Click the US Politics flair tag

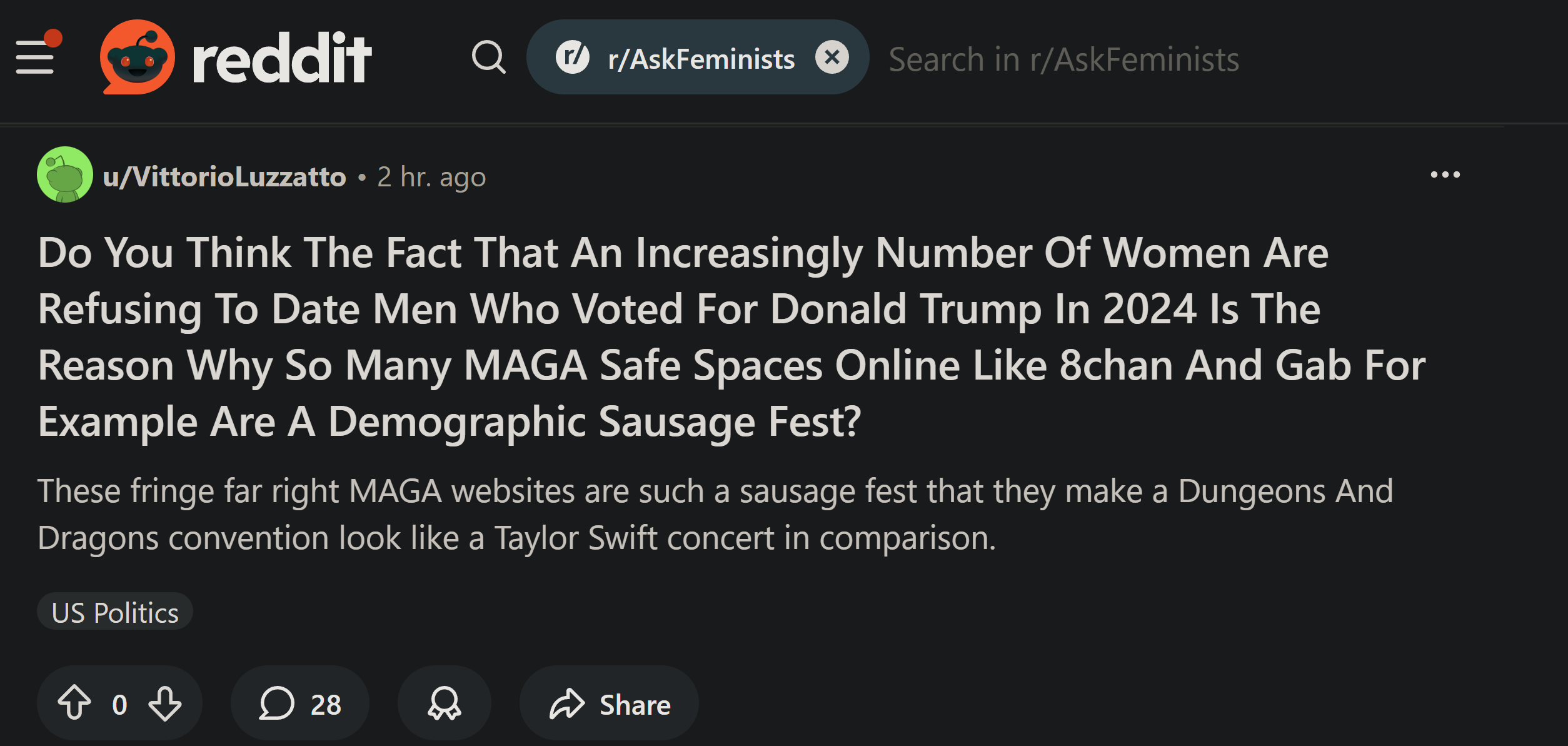click(x=115, y=612)
